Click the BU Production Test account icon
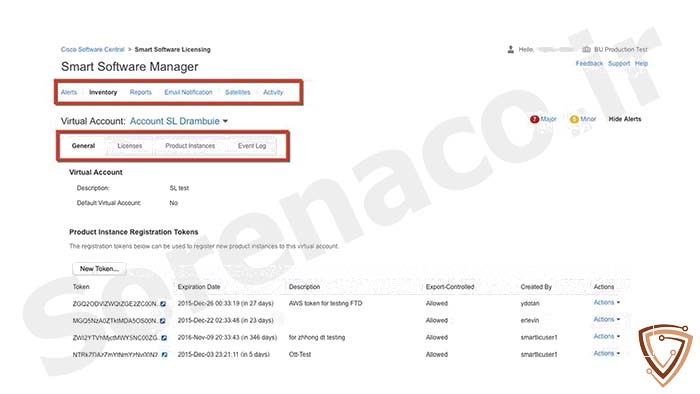 (x=587, y=50)
